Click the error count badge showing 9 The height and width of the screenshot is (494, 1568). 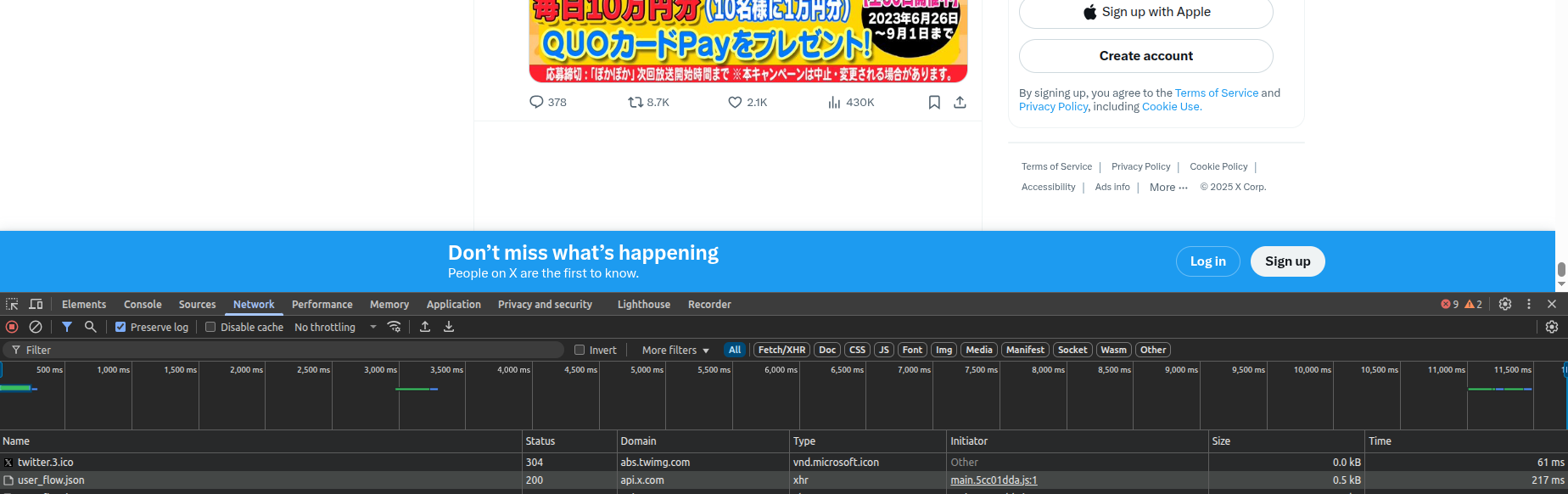[x=1450, y=304]
